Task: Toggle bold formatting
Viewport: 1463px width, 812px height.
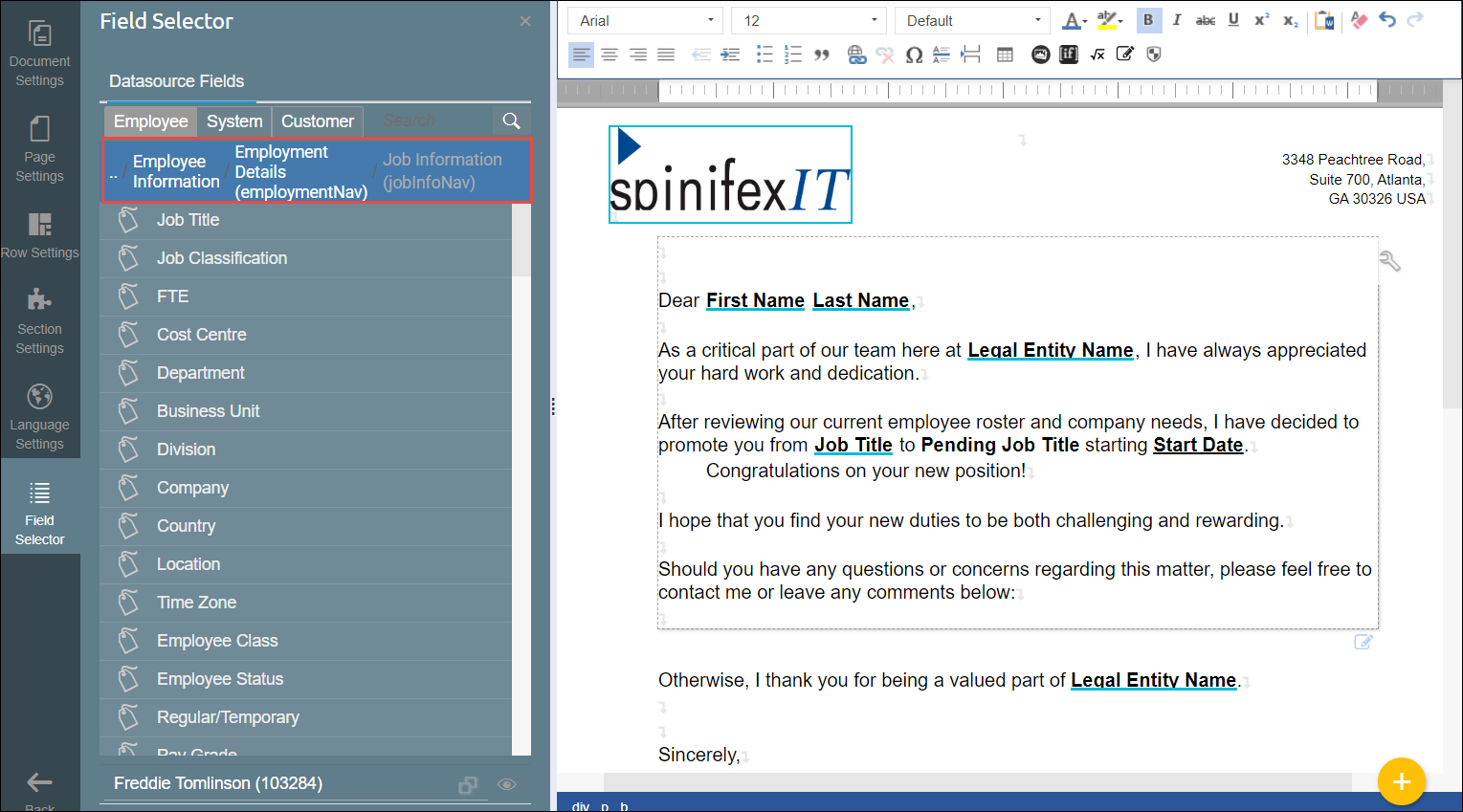Action: (x=1148, y=20)
